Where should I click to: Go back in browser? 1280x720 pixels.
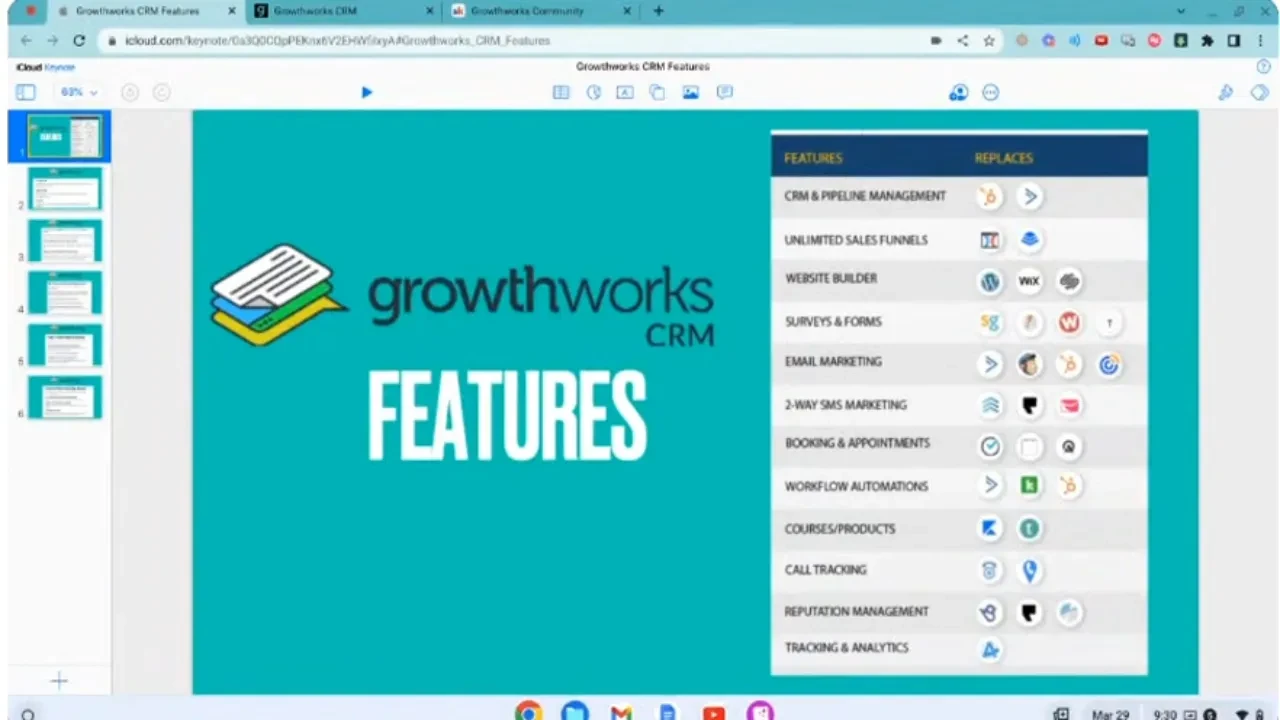25,41
